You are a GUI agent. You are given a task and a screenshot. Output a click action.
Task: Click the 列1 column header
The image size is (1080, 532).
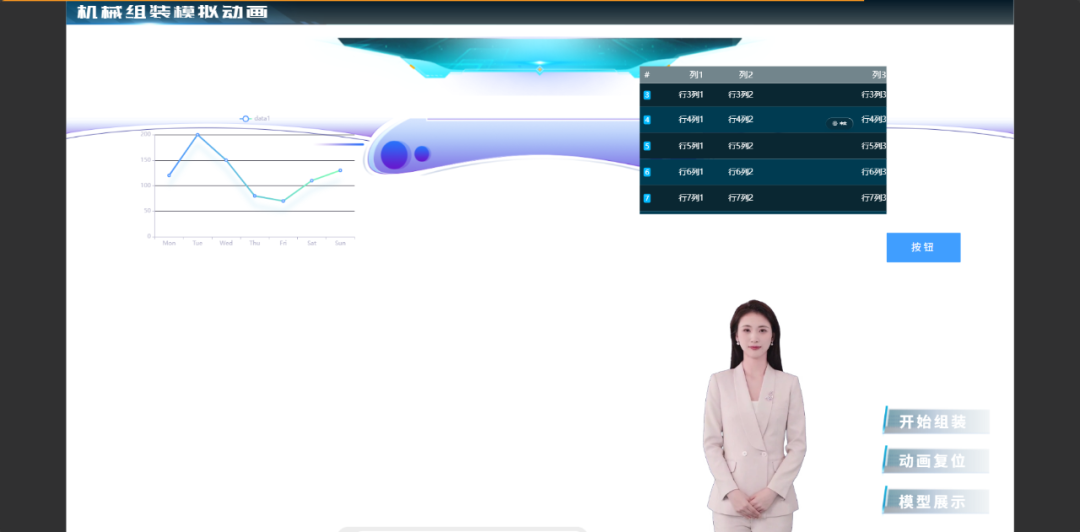[x=696, y=75]
